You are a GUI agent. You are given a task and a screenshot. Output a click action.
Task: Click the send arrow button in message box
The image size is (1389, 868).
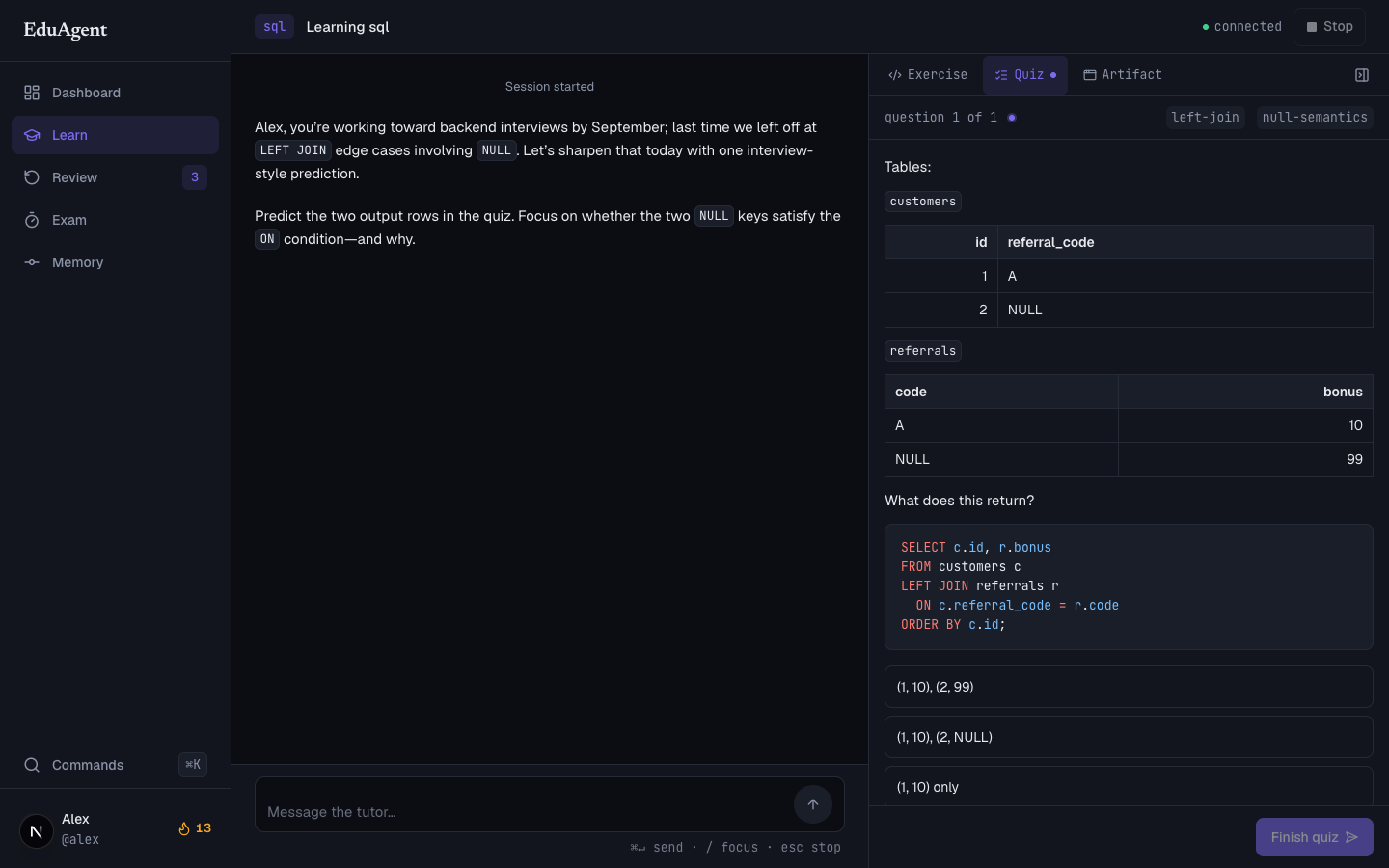click(813, 804)
